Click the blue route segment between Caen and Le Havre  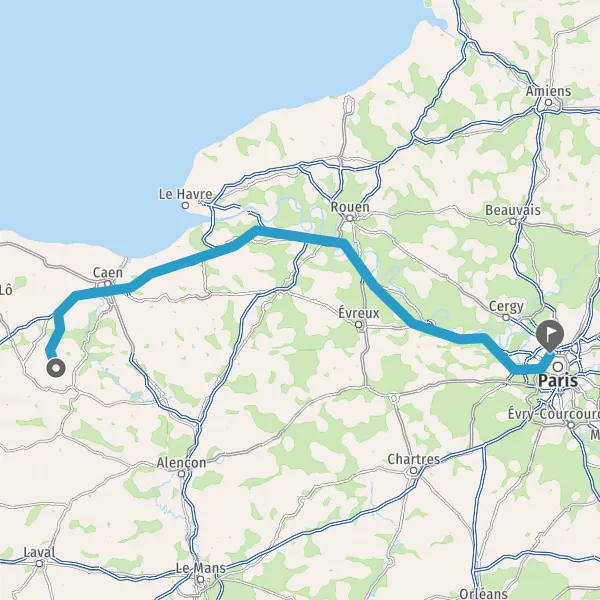click(x=191, y=260)
